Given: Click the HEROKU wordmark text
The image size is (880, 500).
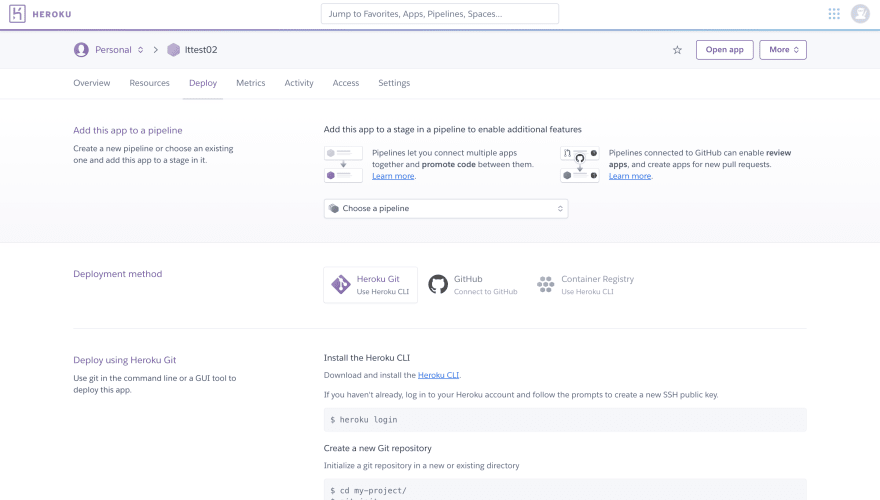Looking at the screenshot, I should coord(52,14).
